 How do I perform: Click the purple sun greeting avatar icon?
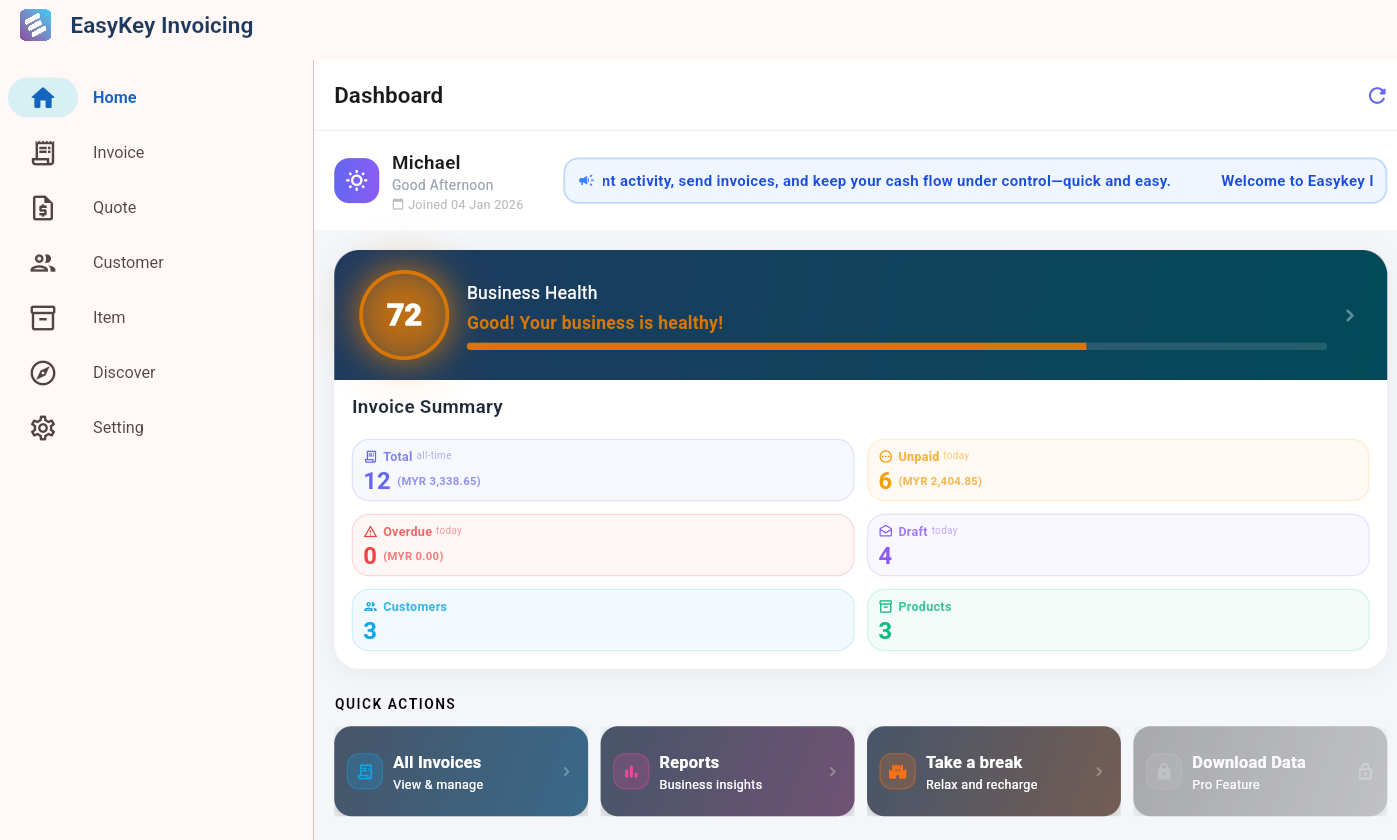click(356, 180)
